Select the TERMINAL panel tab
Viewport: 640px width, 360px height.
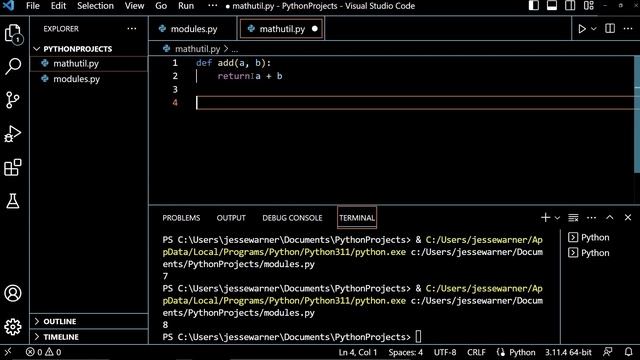pos(357,218)
